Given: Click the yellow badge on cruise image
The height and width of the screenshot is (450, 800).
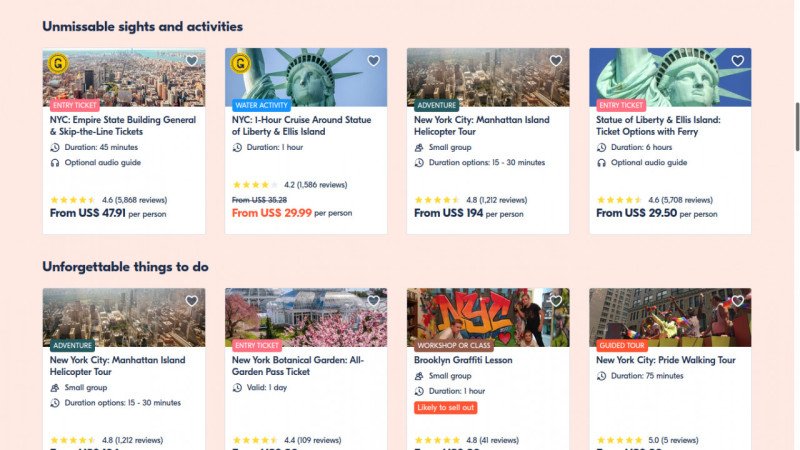Looking at the screenshot, I should point(240,64).
